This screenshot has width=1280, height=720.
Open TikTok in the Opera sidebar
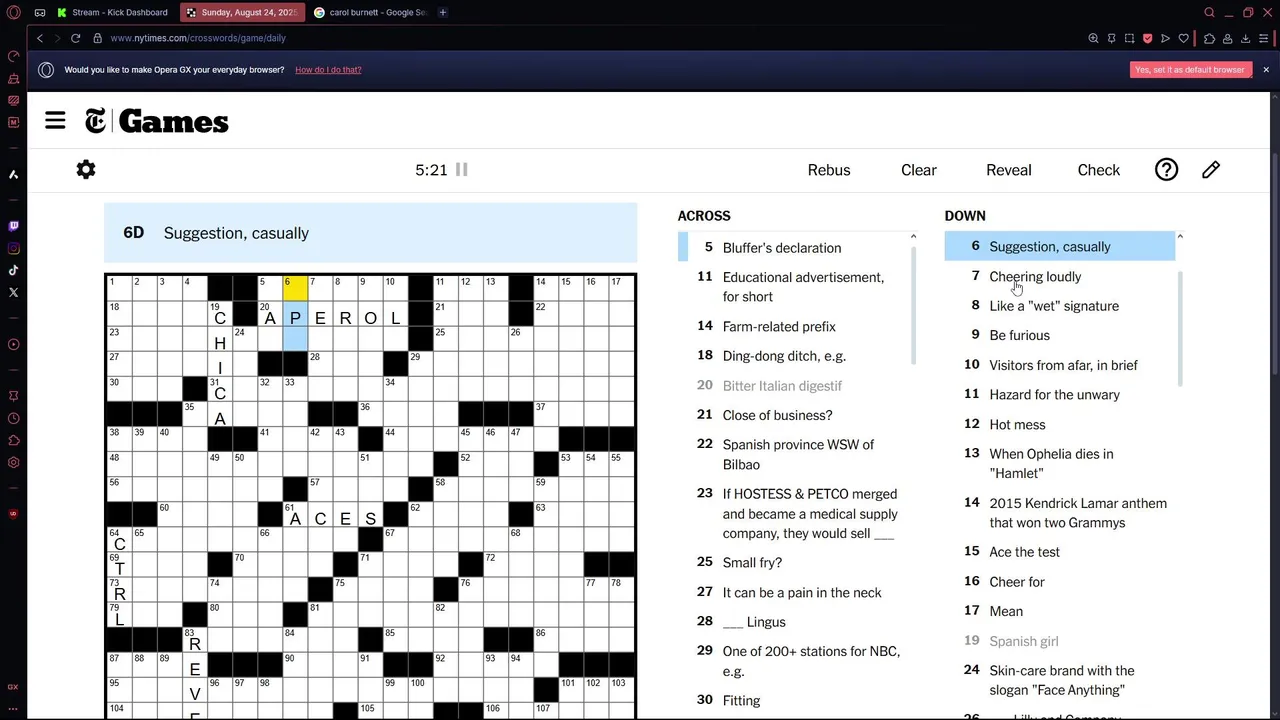point(13,270)
